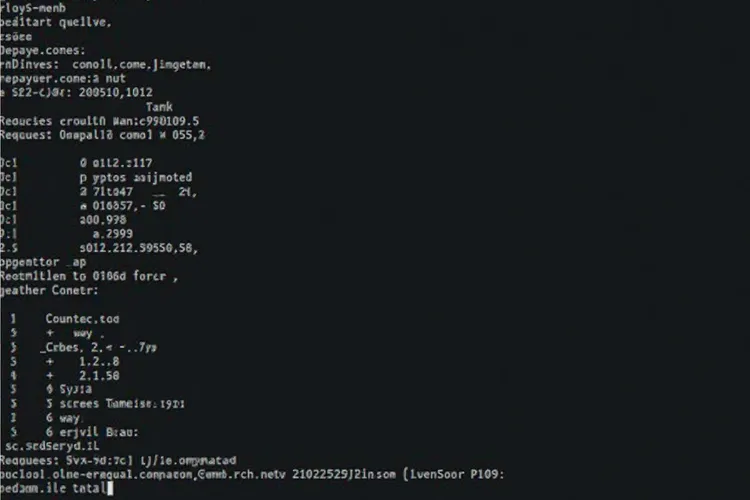Click the 'Countec.tod' entry
The width and height of the screenshot is (750, 500).
pyautogui.click(x=83, y=318)
